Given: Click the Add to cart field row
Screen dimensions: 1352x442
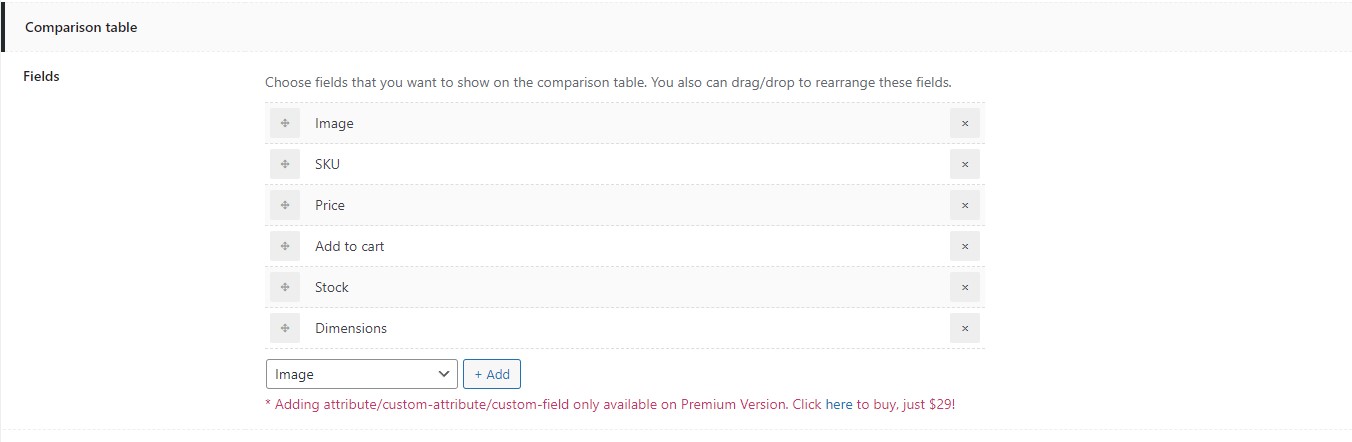Looking at the screenshot, I should click(x=625, y=246).
